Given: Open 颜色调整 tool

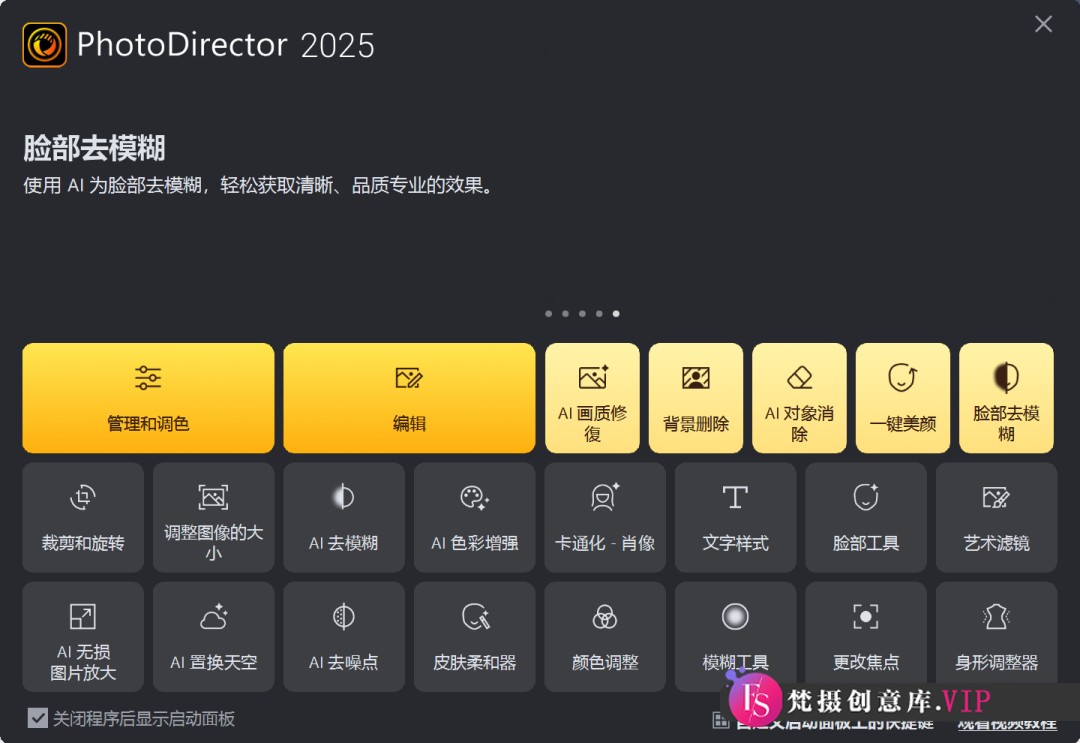Looking at the screenshot, I should click(x=605, y=637).
